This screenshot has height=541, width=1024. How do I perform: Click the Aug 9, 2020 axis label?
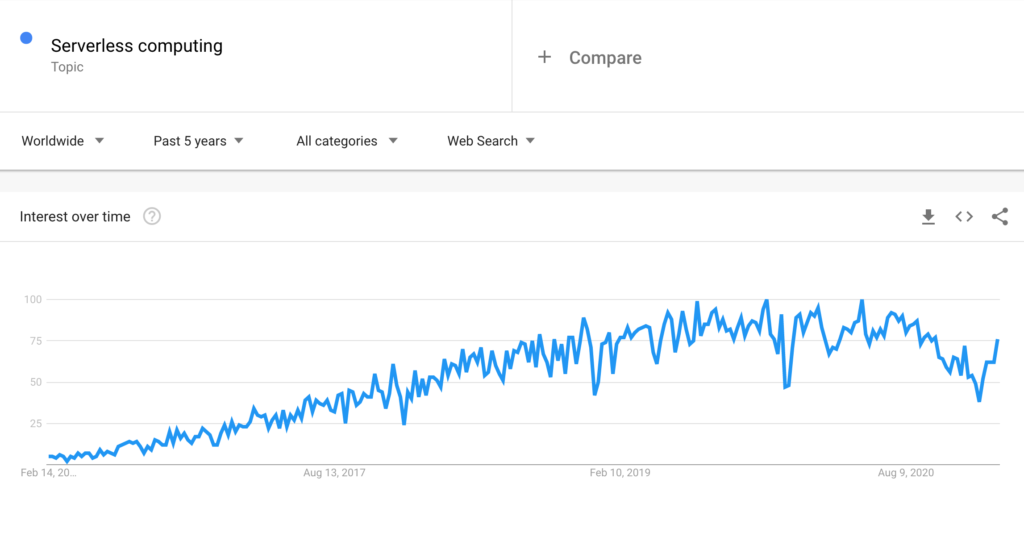(x=905, y=472)
